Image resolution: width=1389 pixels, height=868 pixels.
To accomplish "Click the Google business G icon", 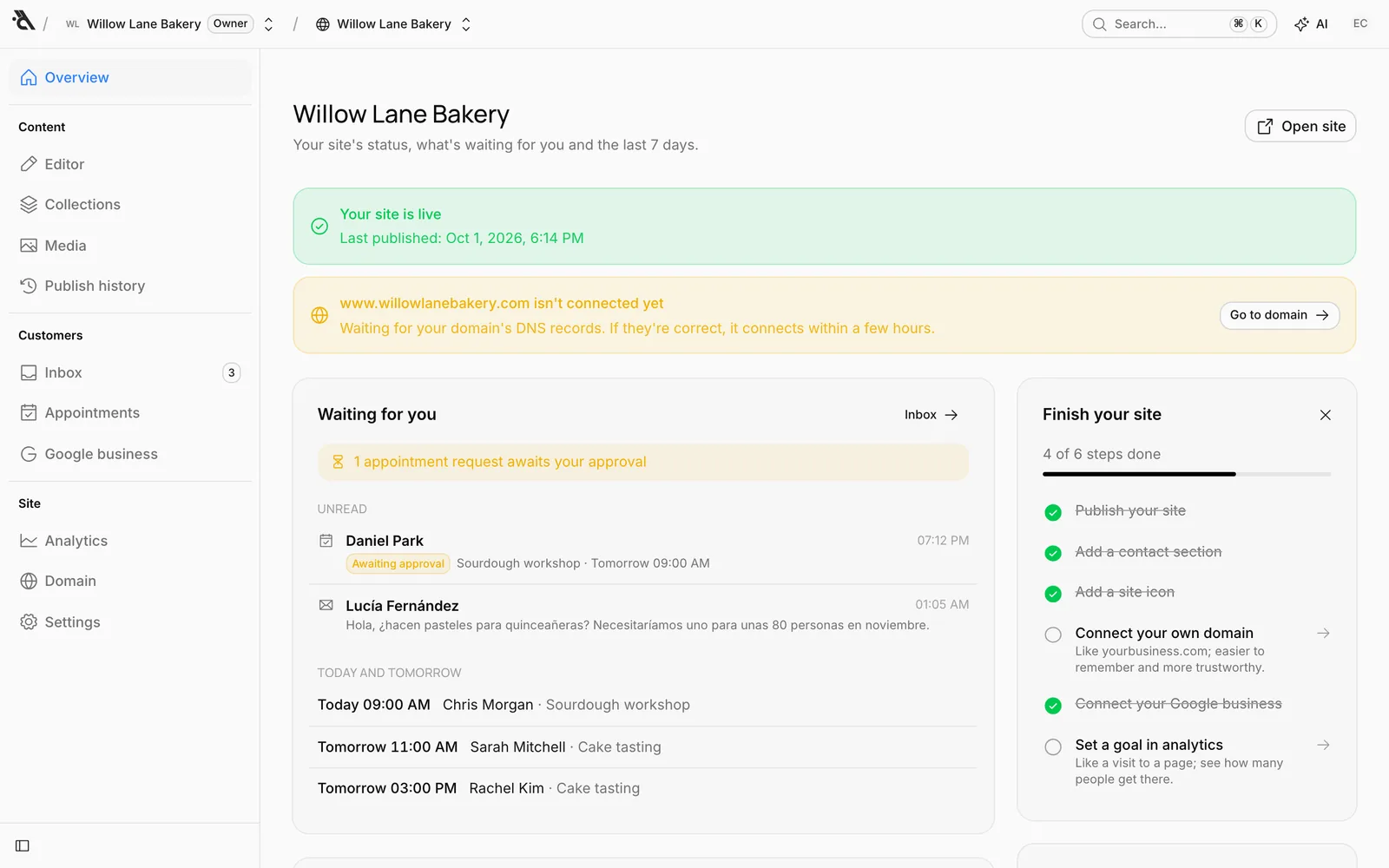I will tap(29, 454).
